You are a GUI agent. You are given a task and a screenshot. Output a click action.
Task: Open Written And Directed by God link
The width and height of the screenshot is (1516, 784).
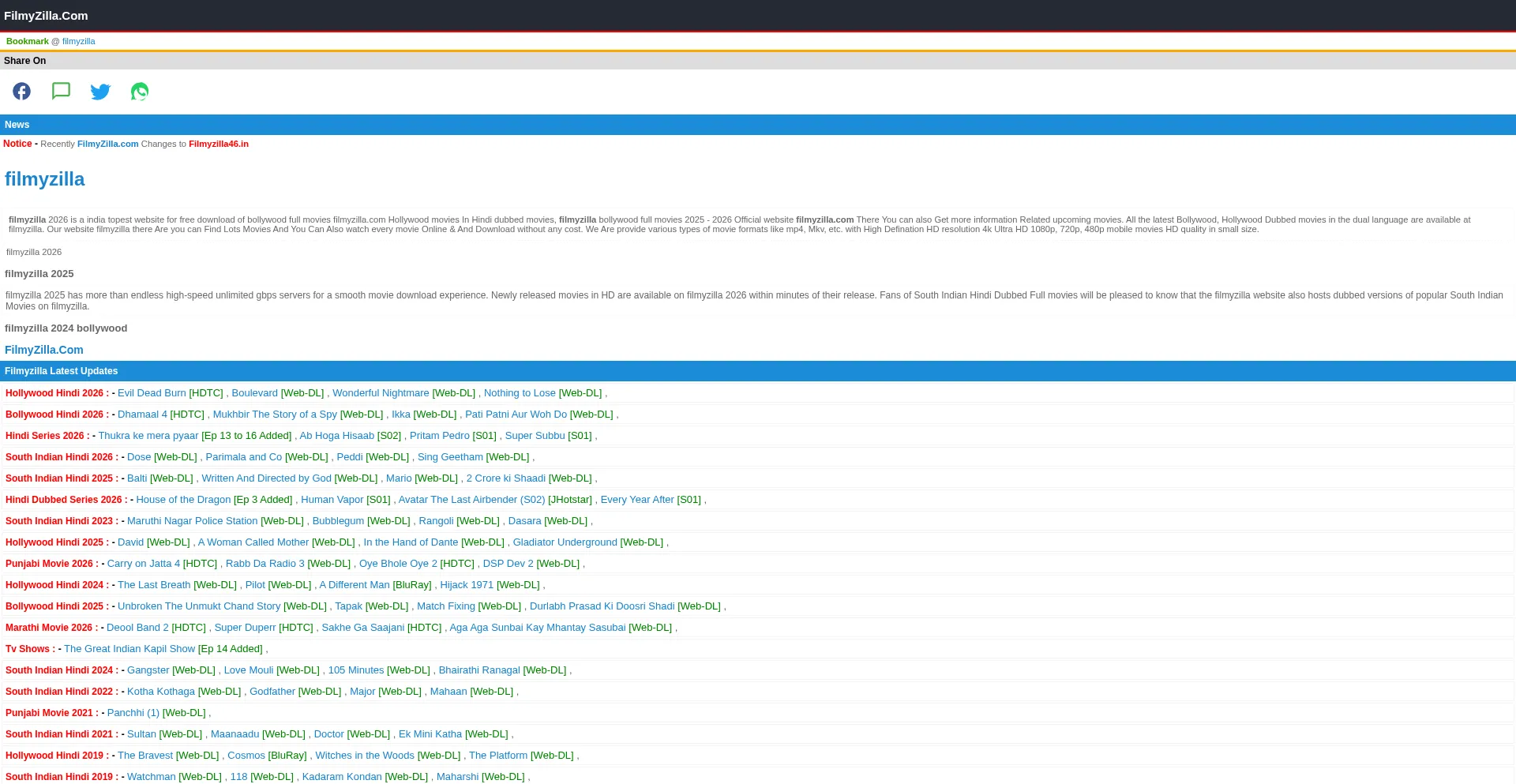pos(267,478)
